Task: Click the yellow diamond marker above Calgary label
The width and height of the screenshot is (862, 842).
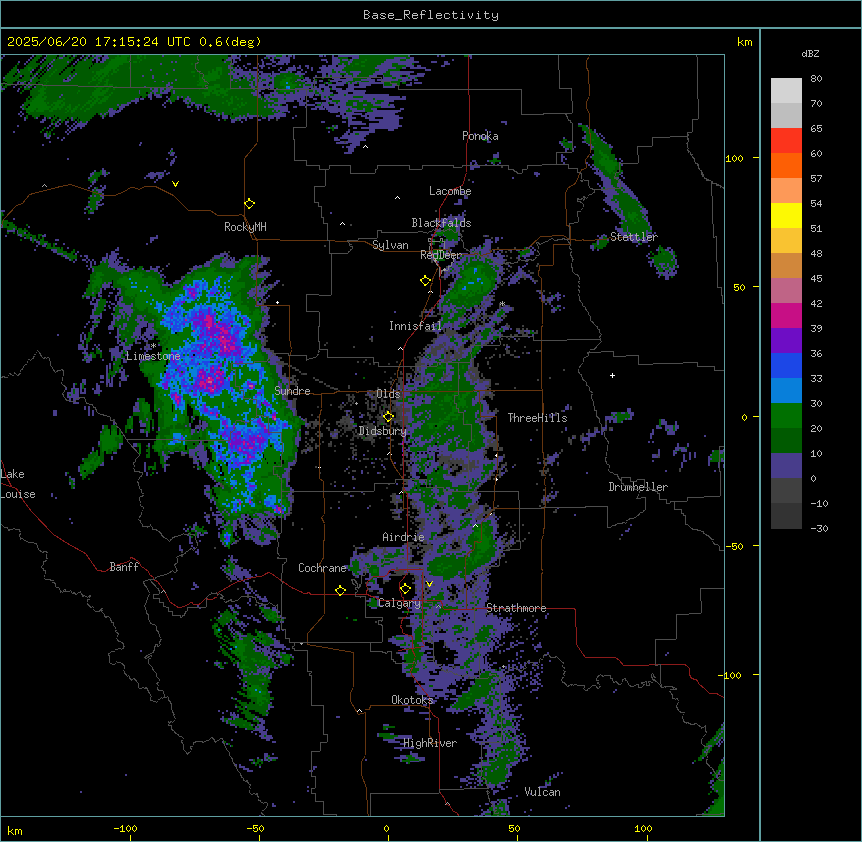Action: point(405,589)
